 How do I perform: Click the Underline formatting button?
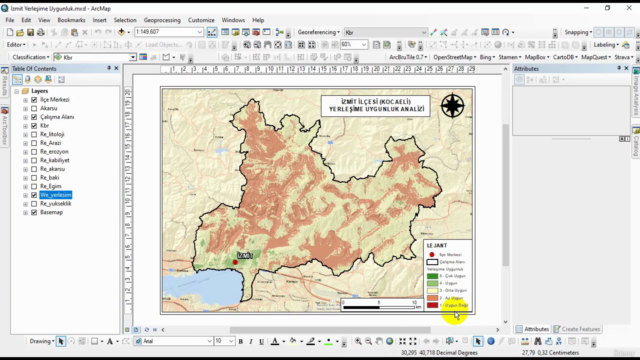[261, 341]
